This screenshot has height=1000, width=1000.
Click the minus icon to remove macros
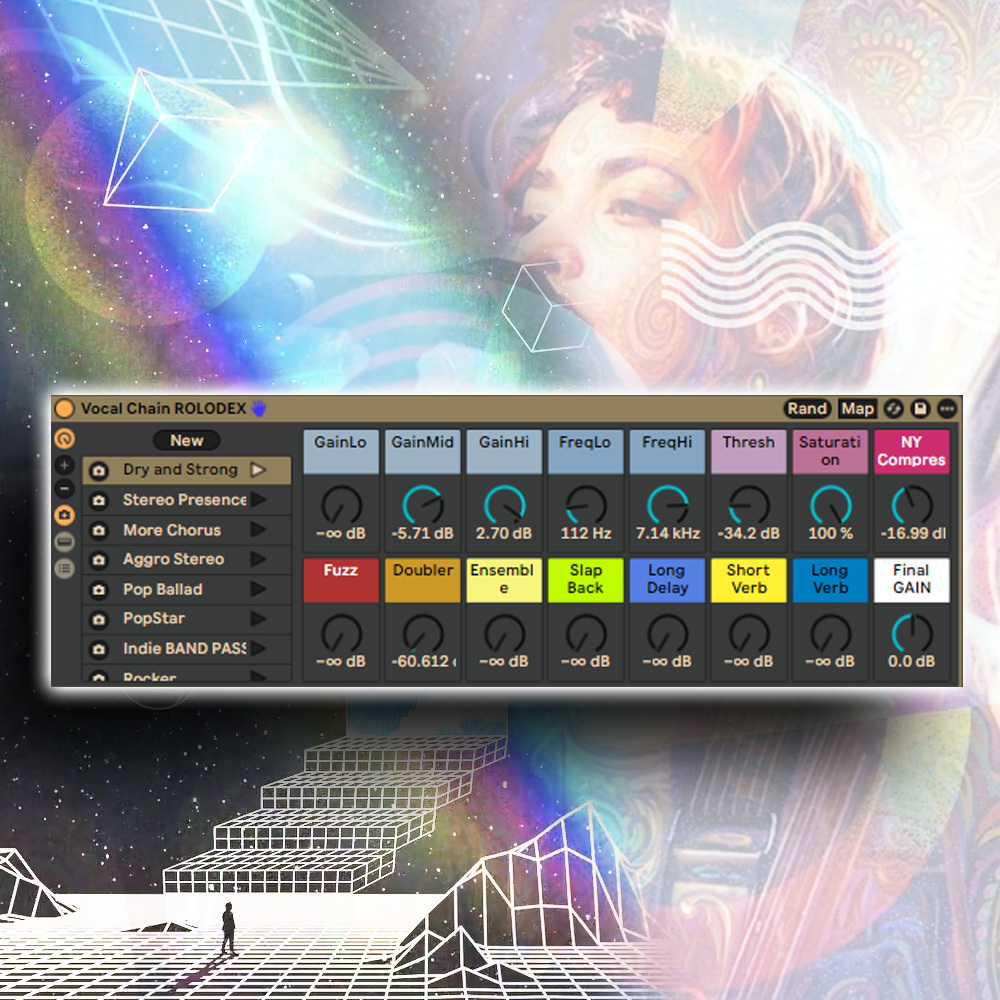click(x=64, y=489)
